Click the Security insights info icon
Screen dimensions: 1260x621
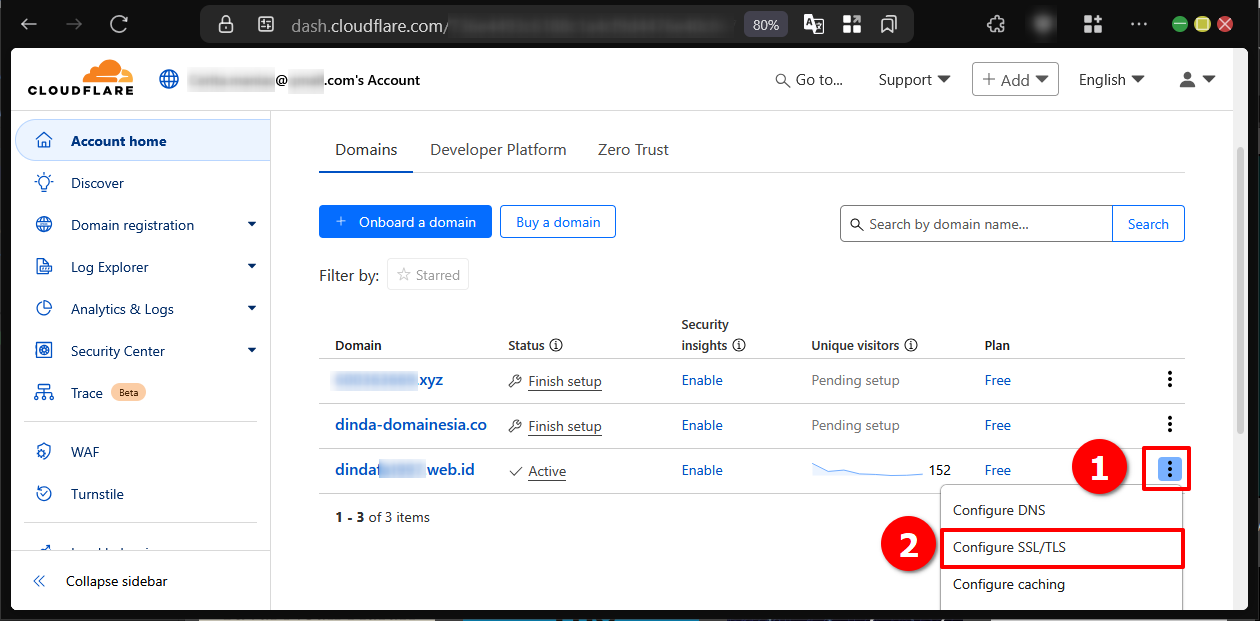(x=739, y=345)
